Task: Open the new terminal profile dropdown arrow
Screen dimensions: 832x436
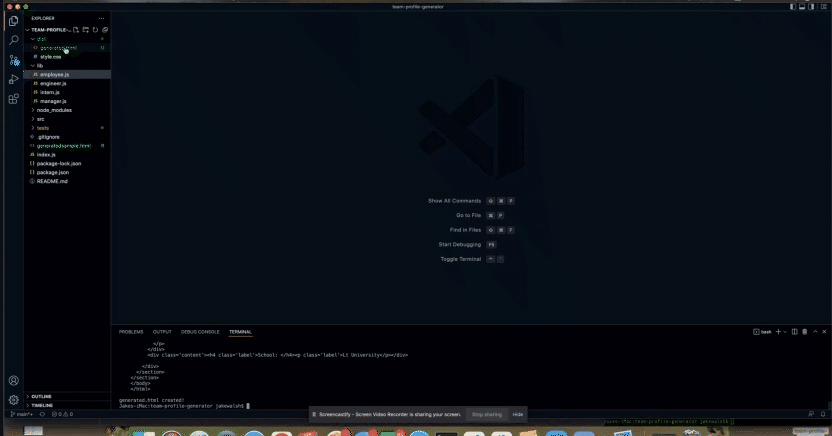Action: coord(785,332)
